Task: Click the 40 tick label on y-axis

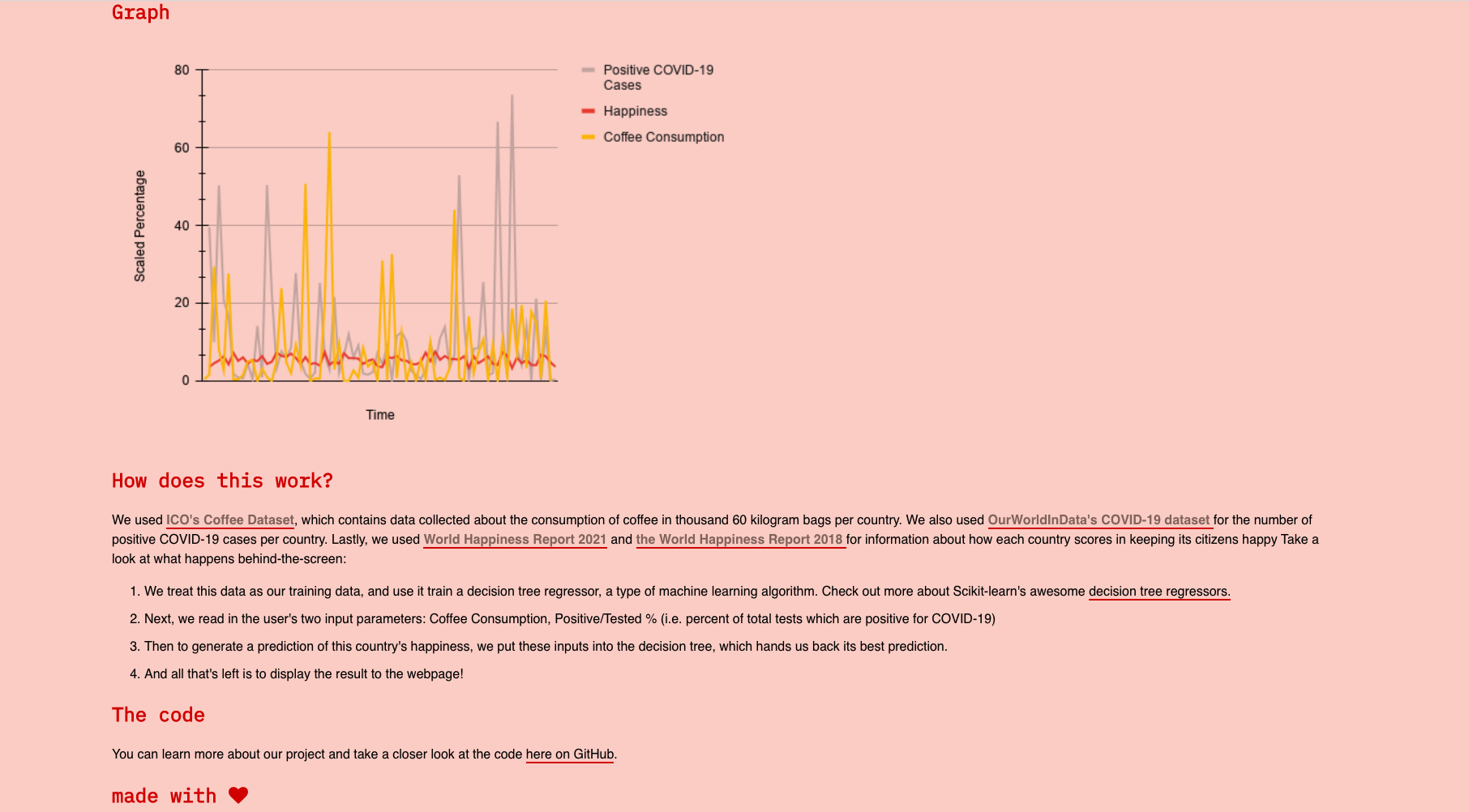Action: pyautogui.click(x=182, y=225)
